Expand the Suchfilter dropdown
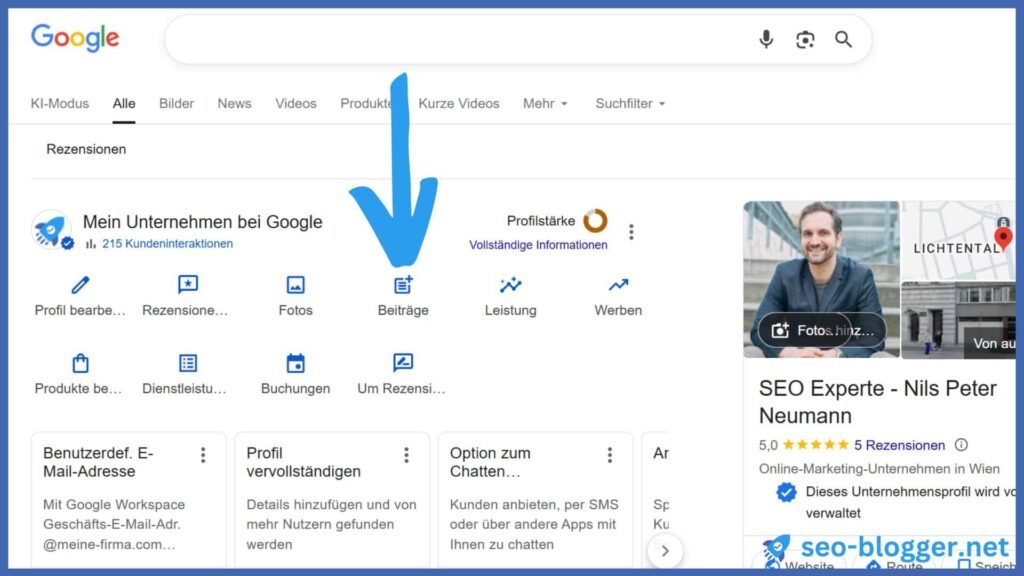1024x576 pixels. (630, 103)
